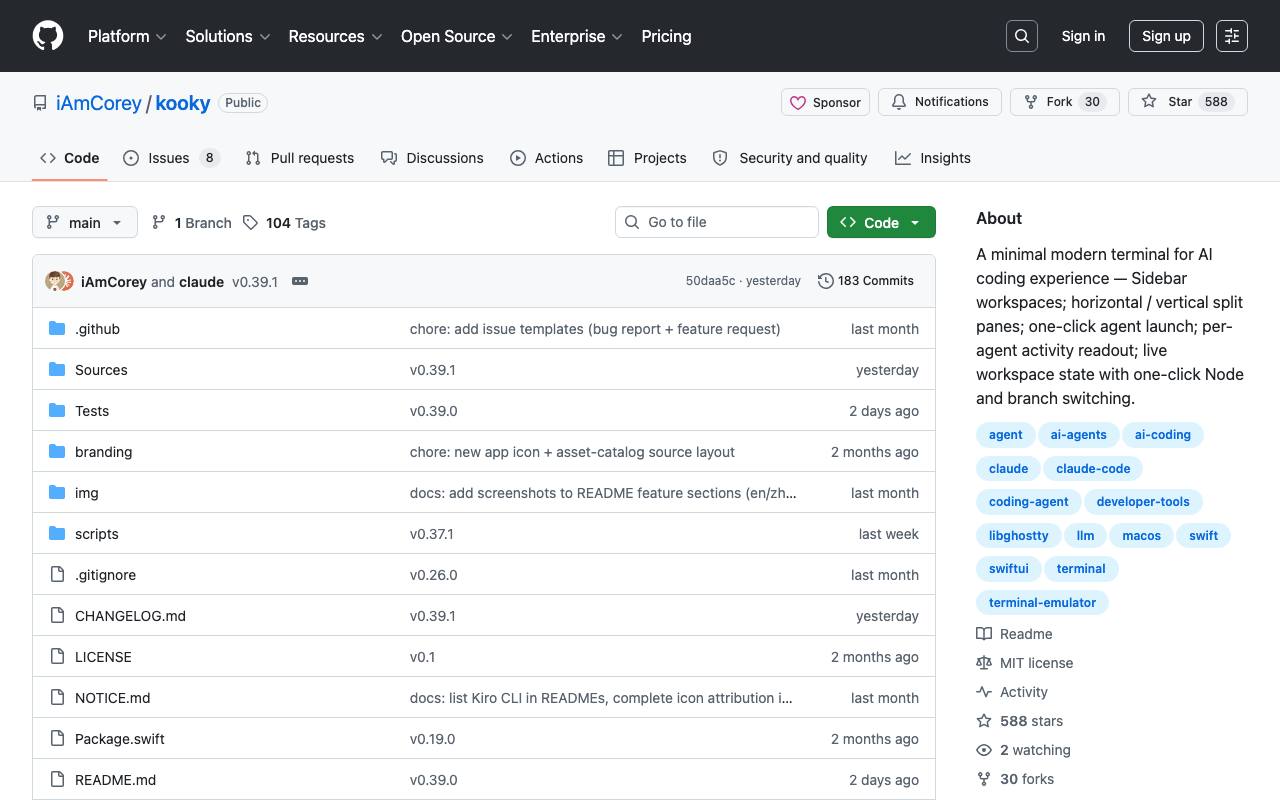The height and width of the screenshot is (800, 1280).
Task: Click the LICENSE file icon
Action: pyautogui.click(x=57, y=657)
